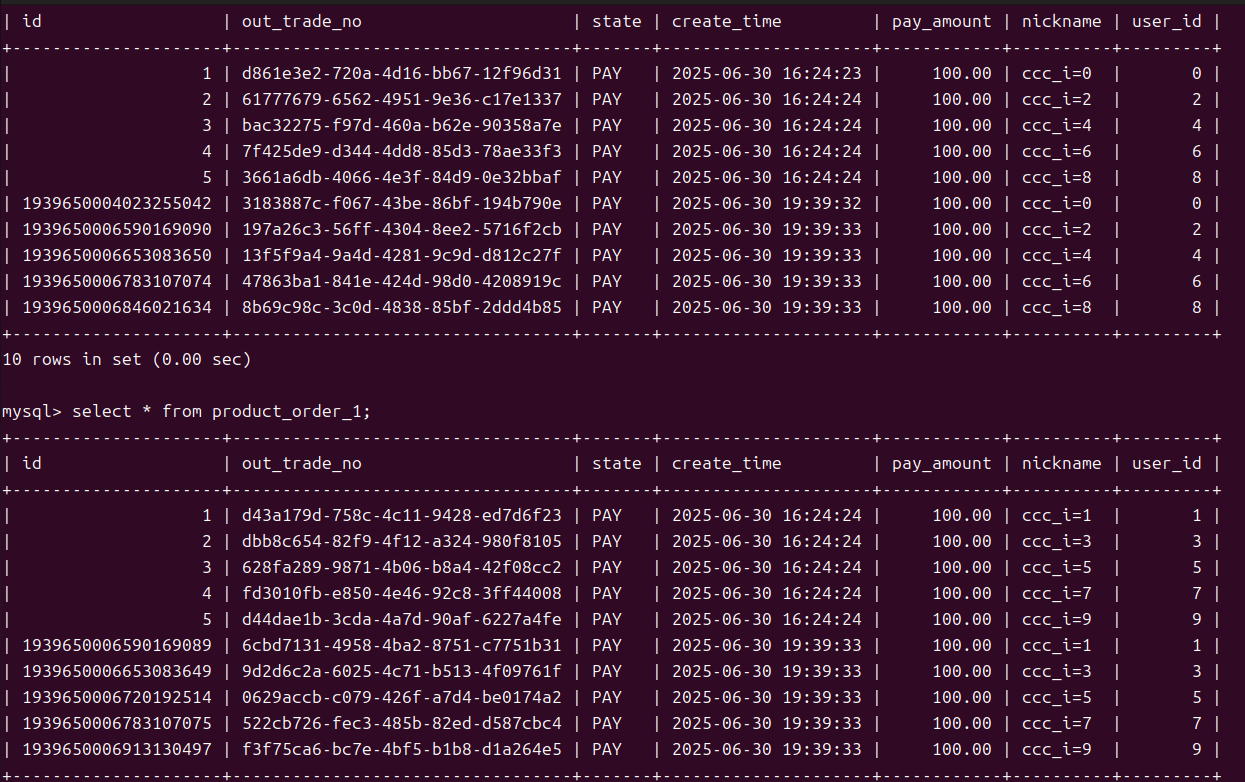The width and height of the screenshot is (1245, 782).
Task: Select trade number bac32275-f97d-460a-b62e-90358a7e
Action: (x=401, y=125)
